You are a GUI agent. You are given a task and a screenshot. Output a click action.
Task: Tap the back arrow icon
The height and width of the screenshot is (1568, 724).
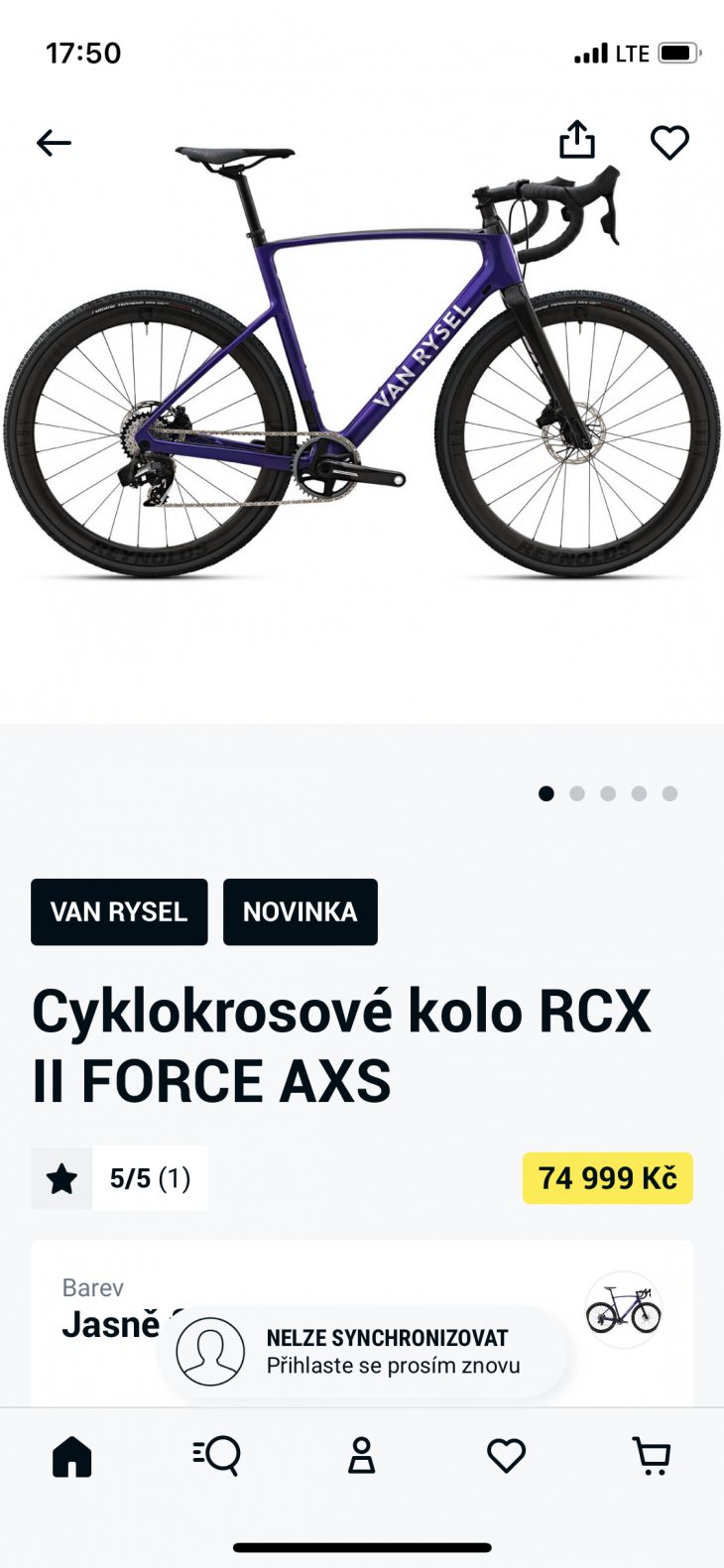(54, 143)
